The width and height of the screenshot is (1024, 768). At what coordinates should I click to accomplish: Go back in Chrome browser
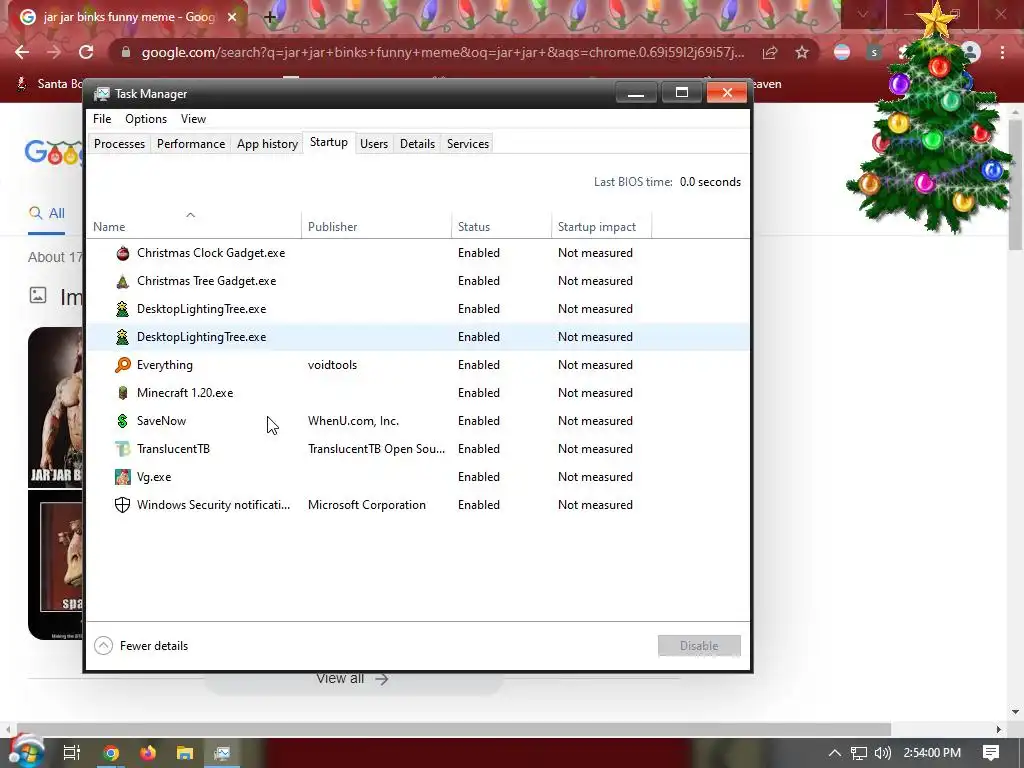pos(22,52)
